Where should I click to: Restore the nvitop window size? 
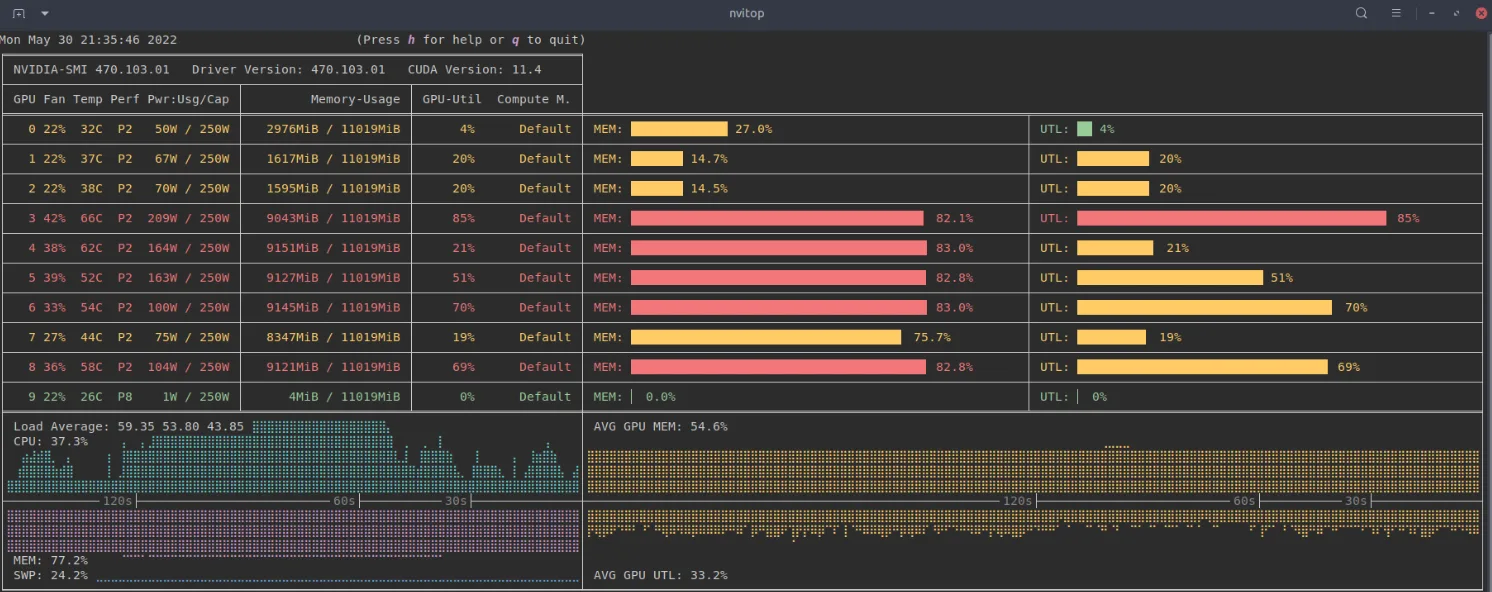1457,13
